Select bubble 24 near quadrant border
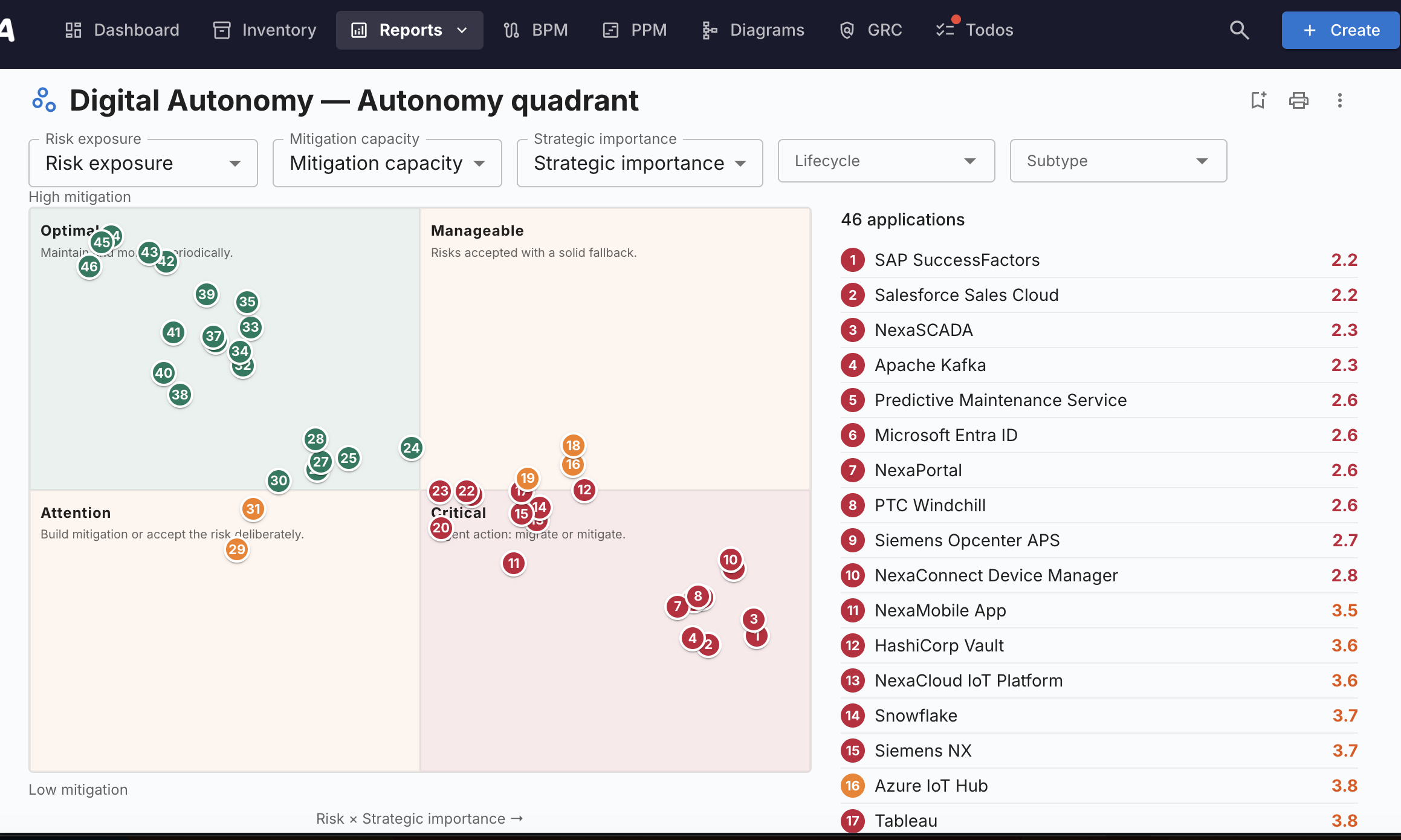Screen dimensions: 1401x840 pos(412,448)
